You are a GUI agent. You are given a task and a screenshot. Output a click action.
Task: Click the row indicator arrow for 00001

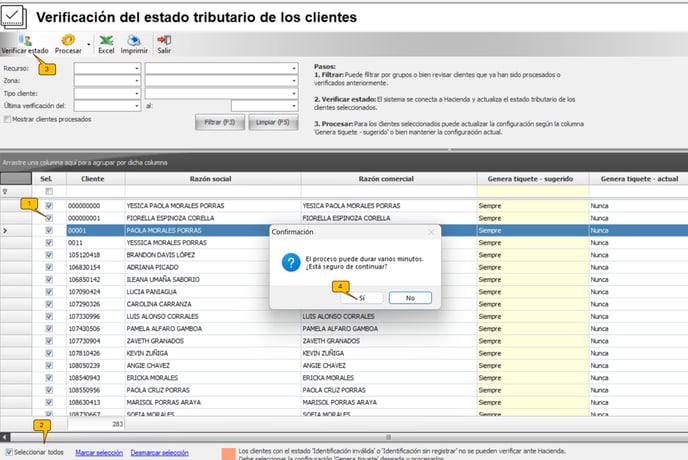(x=5, y=230)
